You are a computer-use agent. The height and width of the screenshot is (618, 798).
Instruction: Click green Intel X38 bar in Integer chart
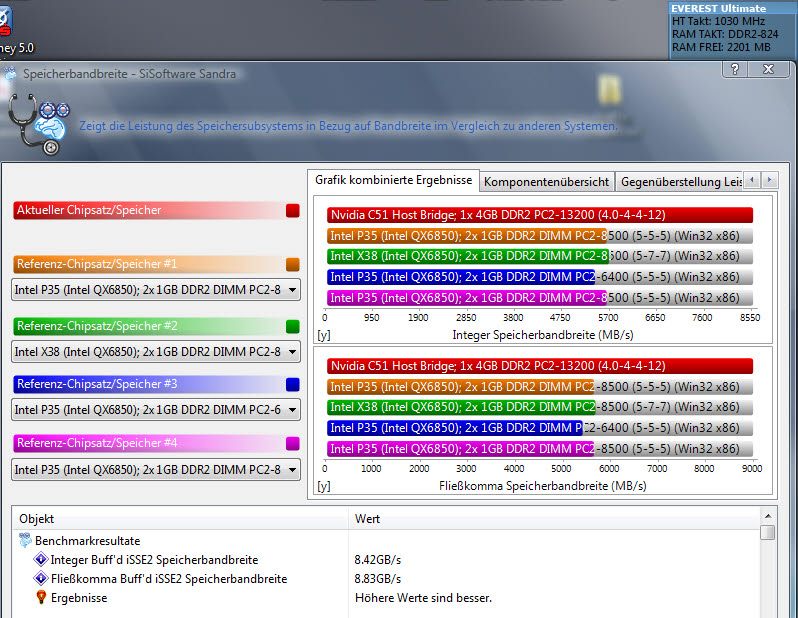[467, 256]
